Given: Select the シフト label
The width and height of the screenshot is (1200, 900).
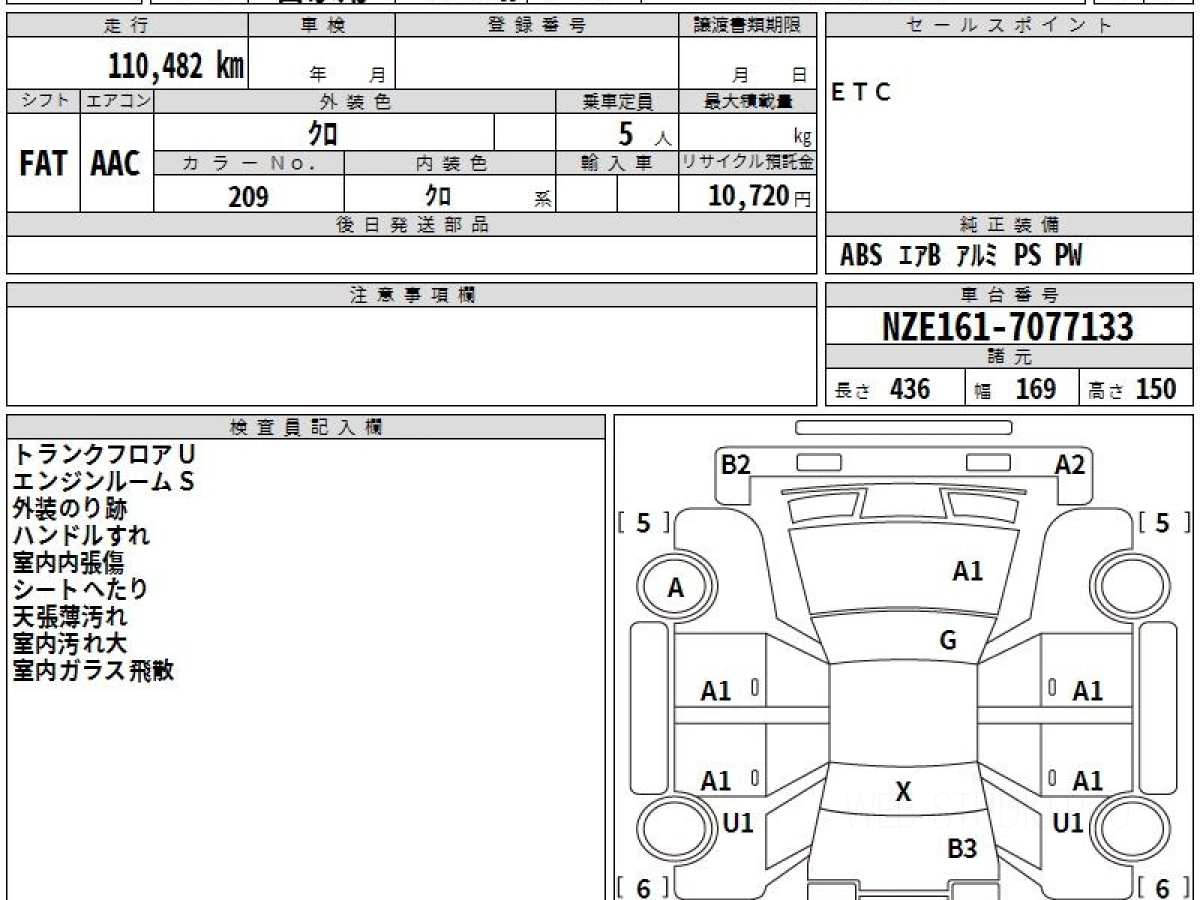Looking at the screenshot, I should pos(44,101).
